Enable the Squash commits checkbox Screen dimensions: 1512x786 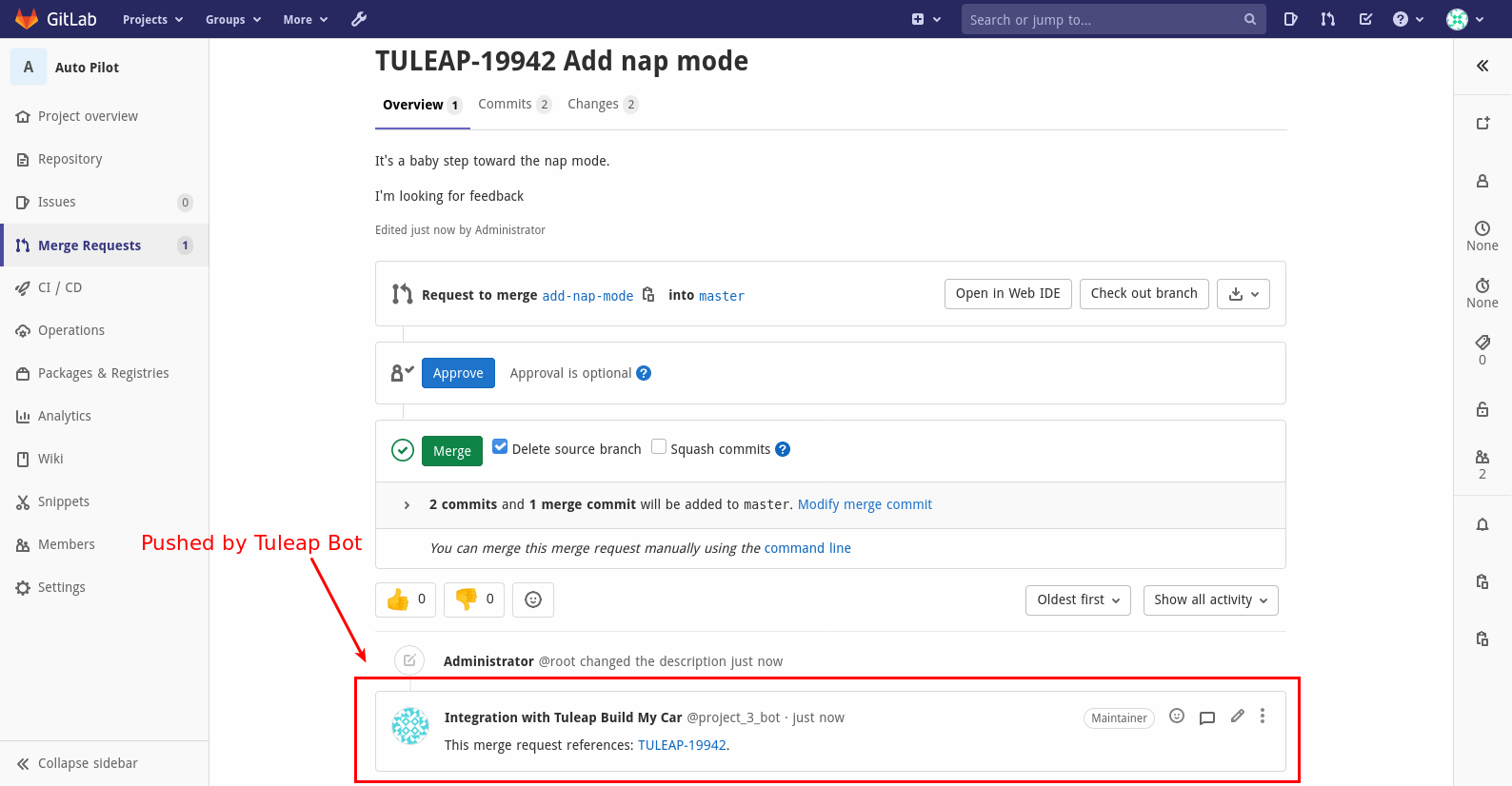click(659, 446)
